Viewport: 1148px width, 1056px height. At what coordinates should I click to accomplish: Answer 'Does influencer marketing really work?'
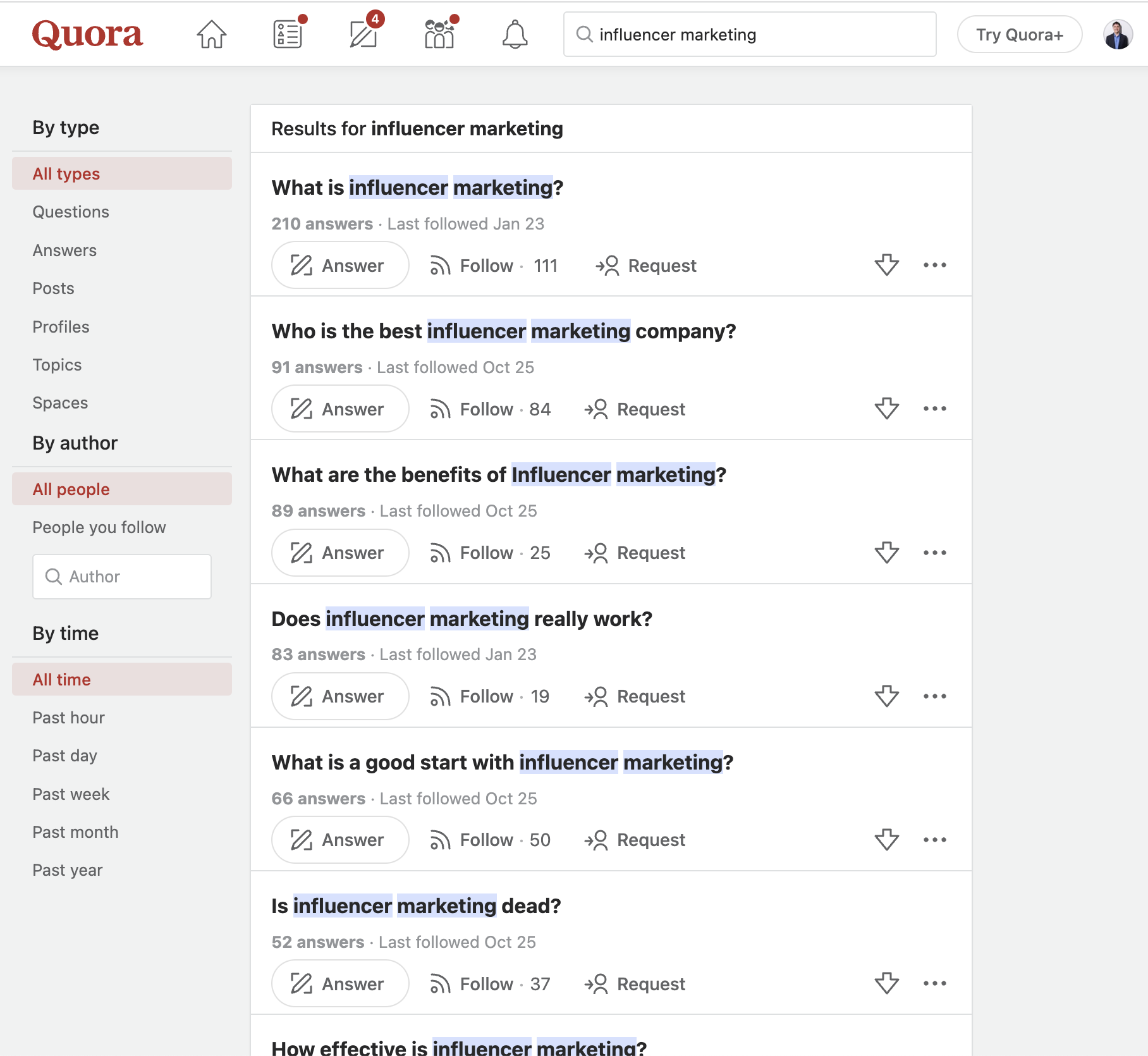[x=340, y=696]
